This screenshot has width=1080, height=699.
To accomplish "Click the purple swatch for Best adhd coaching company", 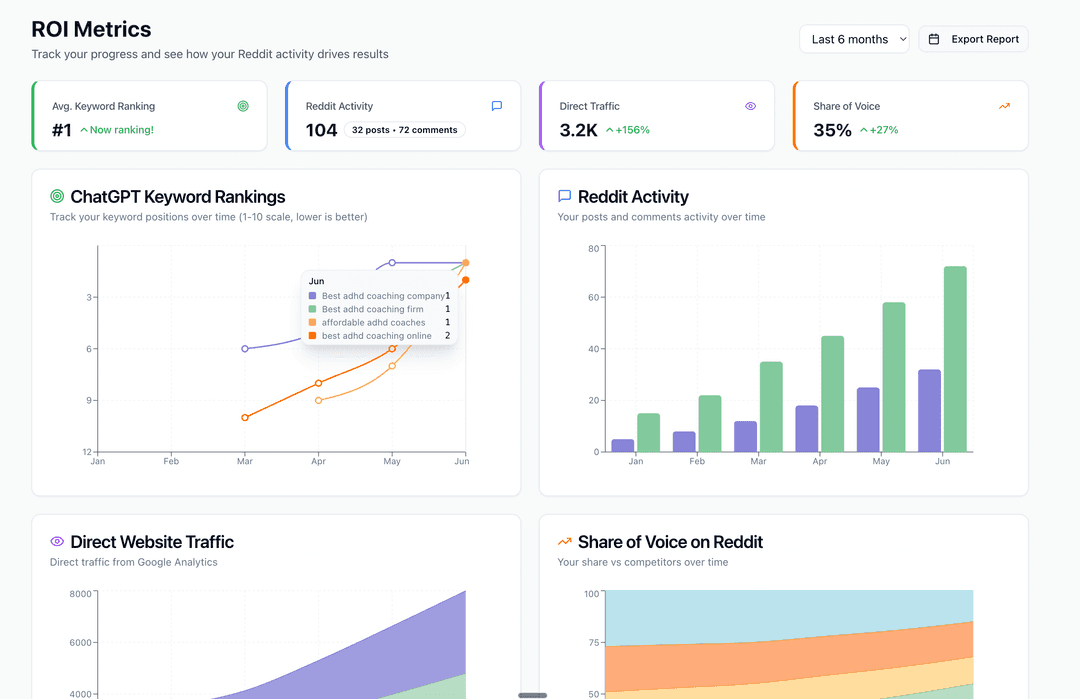I will point(312,295).
